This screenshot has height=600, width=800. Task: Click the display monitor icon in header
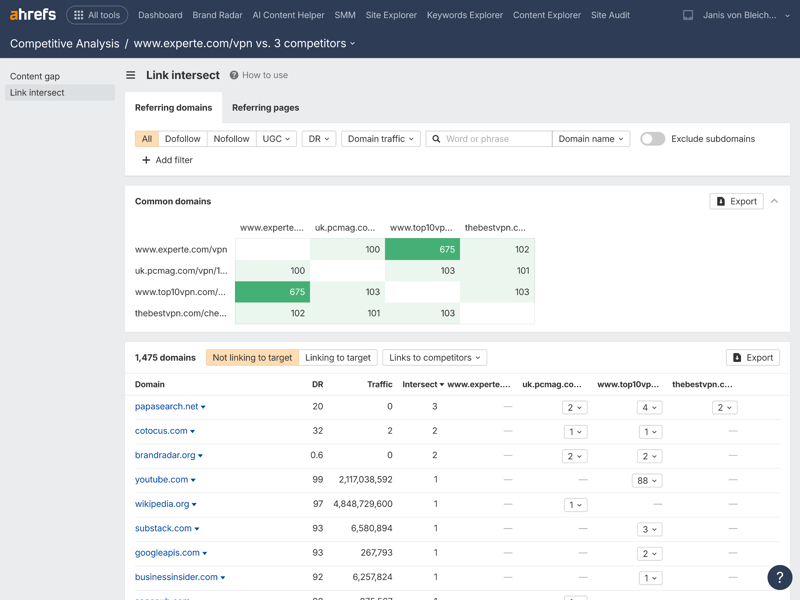click(x=688, y=15)
